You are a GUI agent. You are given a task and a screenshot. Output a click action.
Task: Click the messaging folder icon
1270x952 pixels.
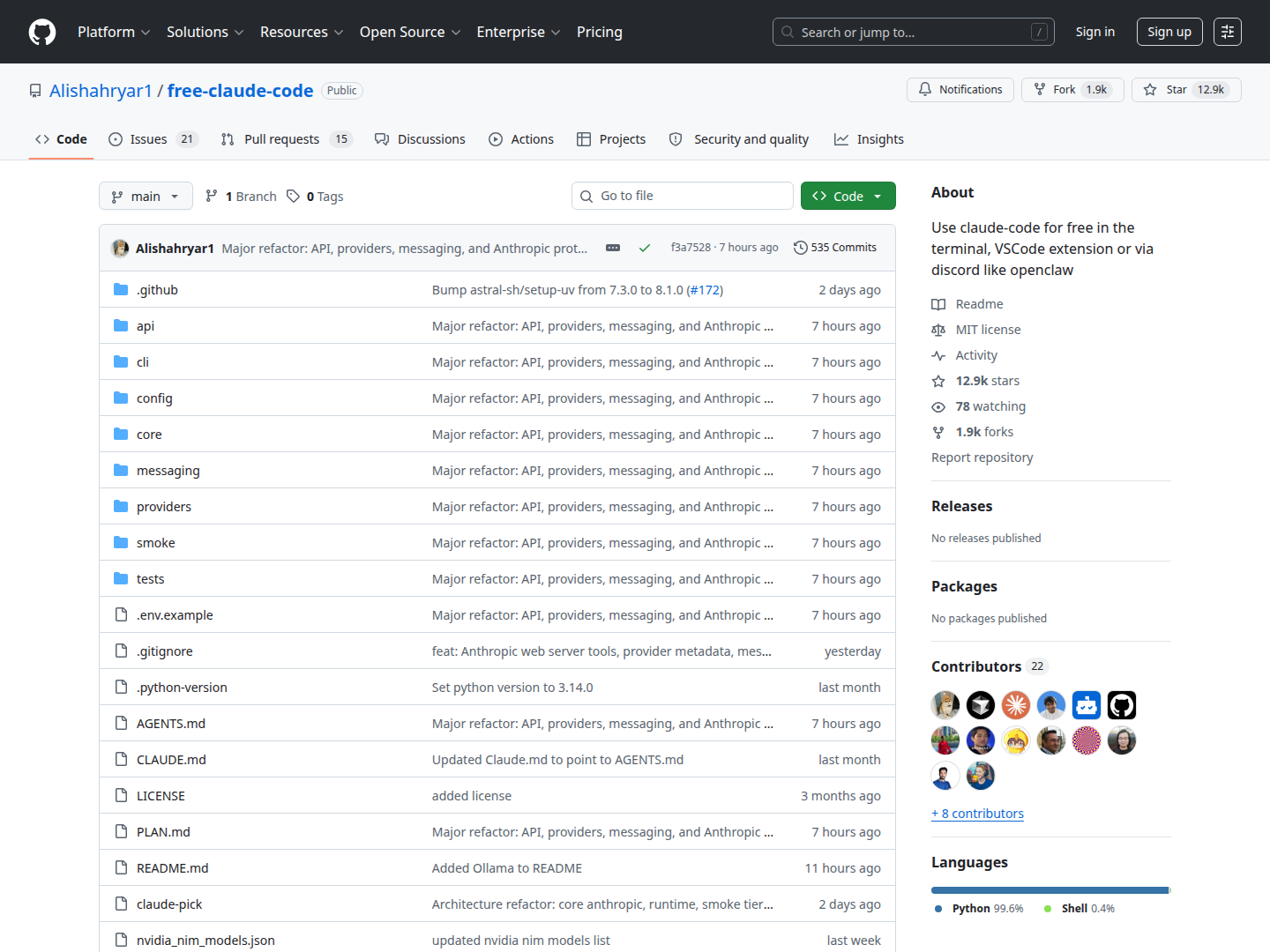coord(121,471)
